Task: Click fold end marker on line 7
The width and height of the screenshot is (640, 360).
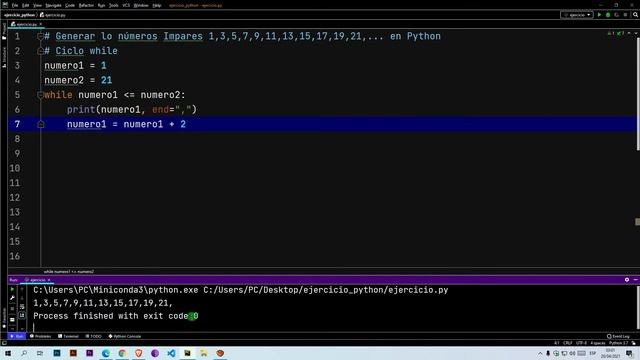Action: [x=40, y=124]
